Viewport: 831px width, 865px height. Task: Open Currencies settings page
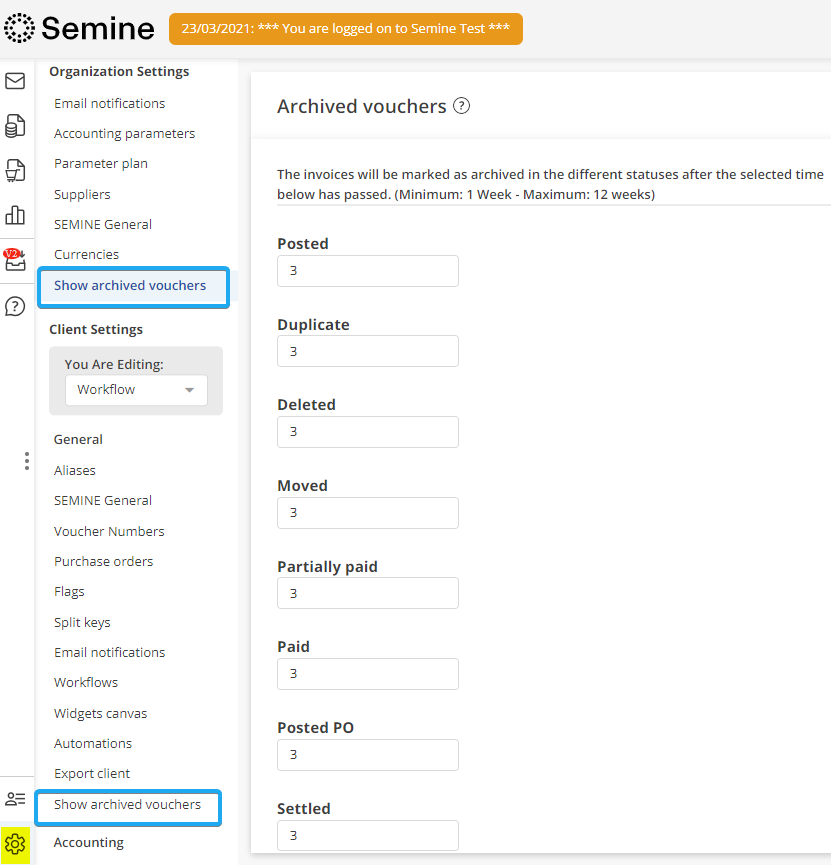coord(86,255)
